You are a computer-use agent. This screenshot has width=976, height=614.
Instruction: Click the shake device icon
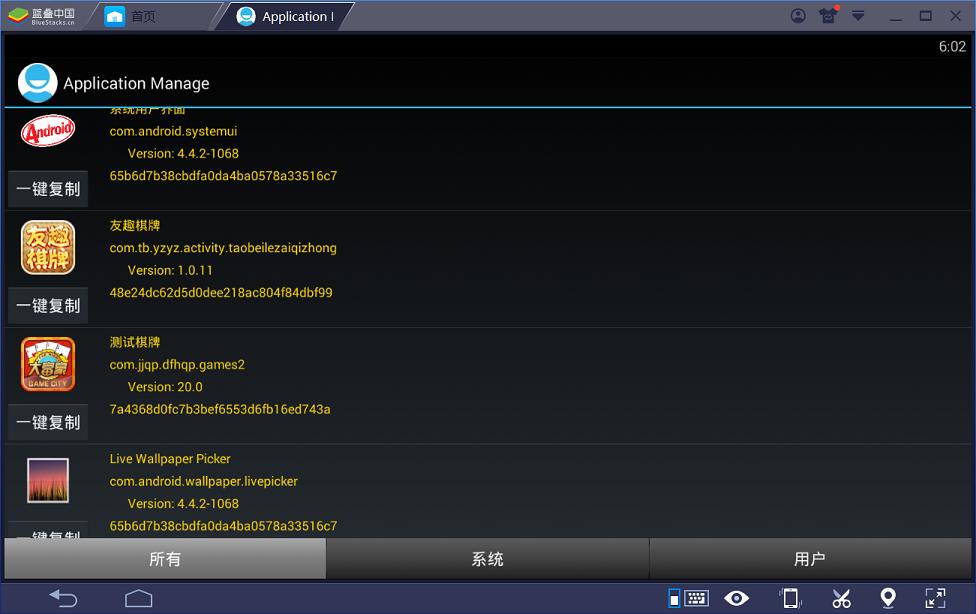coord(790,598)
